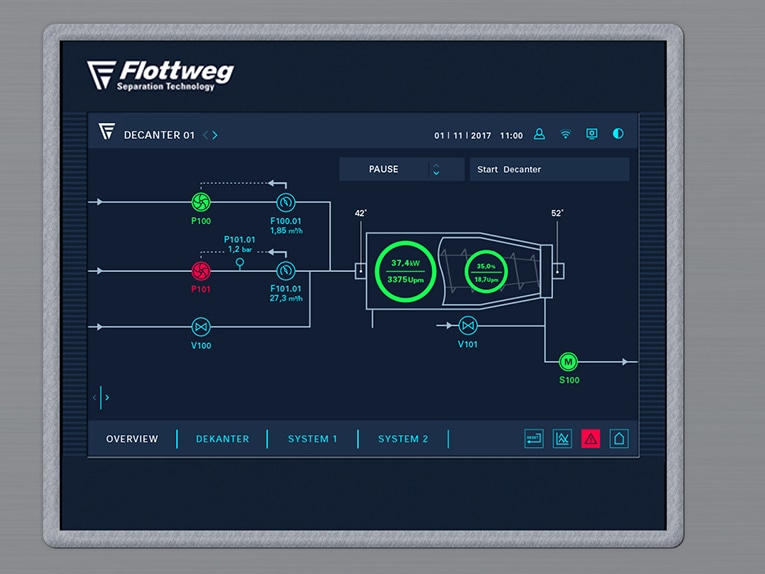This screenshot has height=574, width=765.
Task: Switch to next decanter with right chevron
Action: tap(215, 135)
